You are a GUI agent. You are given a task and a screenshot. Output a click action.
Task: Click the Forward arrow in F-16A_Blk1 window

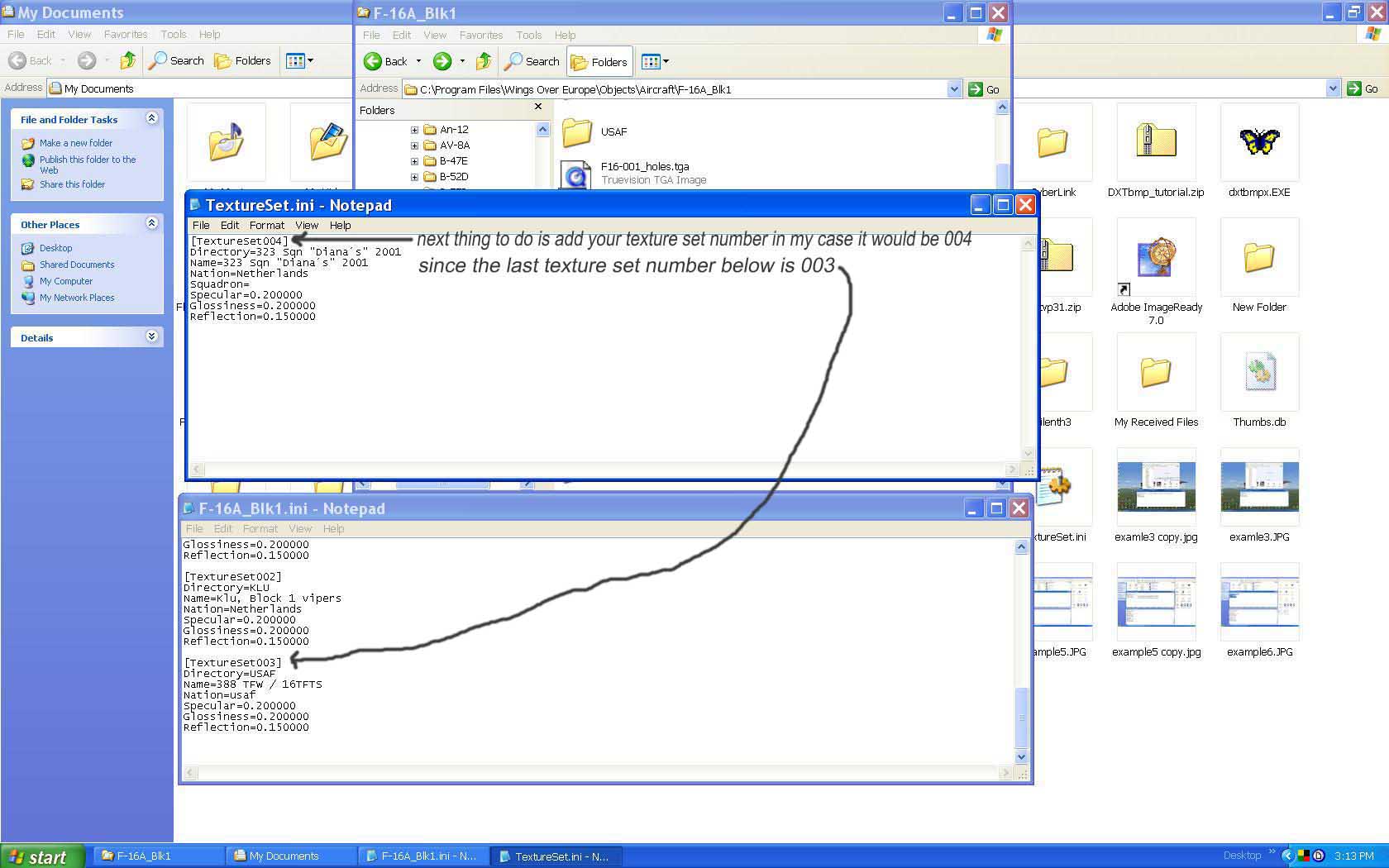[x=442, y=61]
